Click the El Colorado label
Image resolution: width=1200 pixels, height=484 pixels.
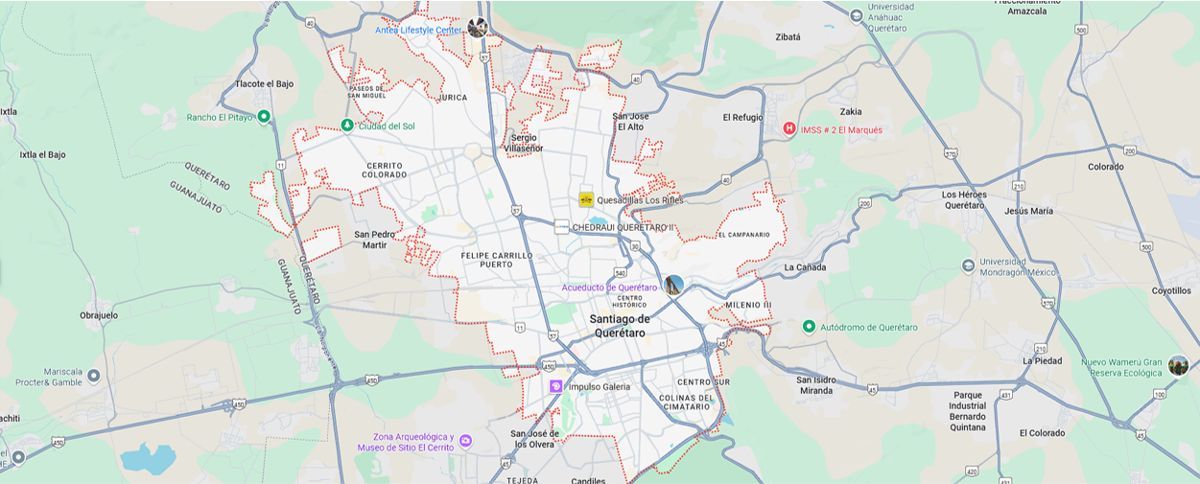click(x=1044, y=433)
